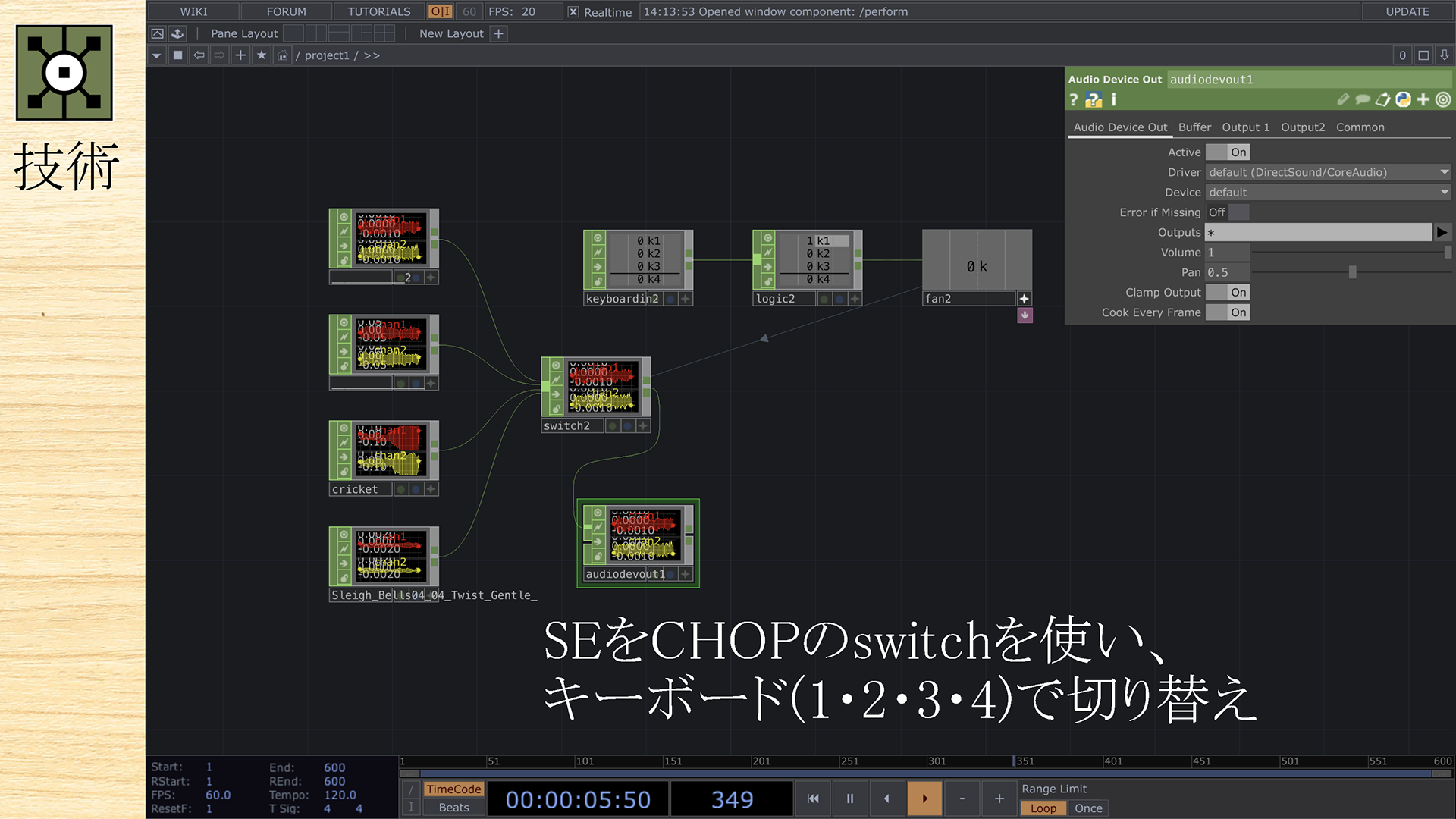Switch to the Common parameter tab

pyautogui.click(x=1360, y=127)
